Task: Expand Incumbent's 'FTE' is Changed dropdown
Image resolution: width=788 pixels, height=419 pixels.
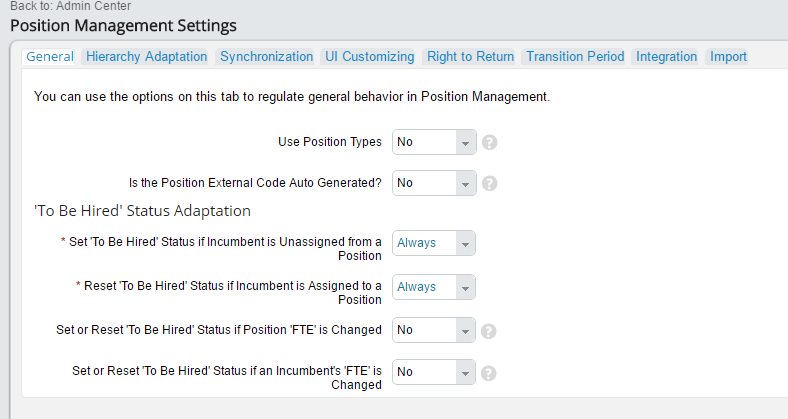Action: click(434, 372)
